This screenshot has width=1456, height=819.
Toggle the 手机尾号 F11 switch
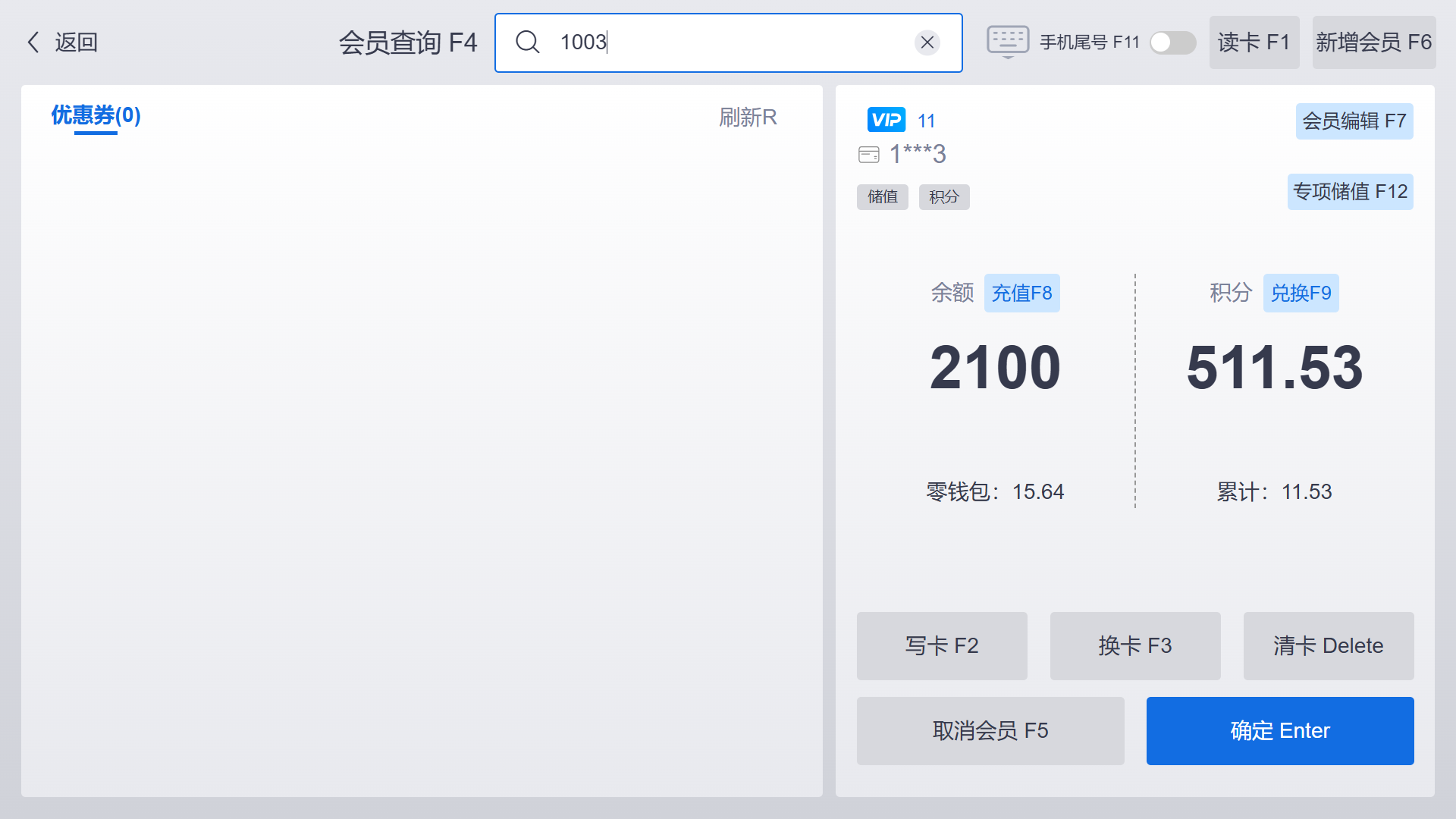click(x=1172, y=42)
